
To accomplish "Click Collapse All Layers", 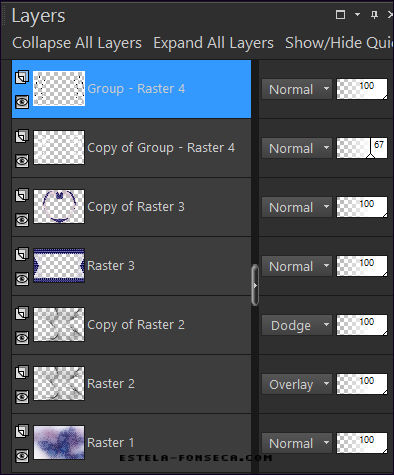I will click(x=77, y=43).
